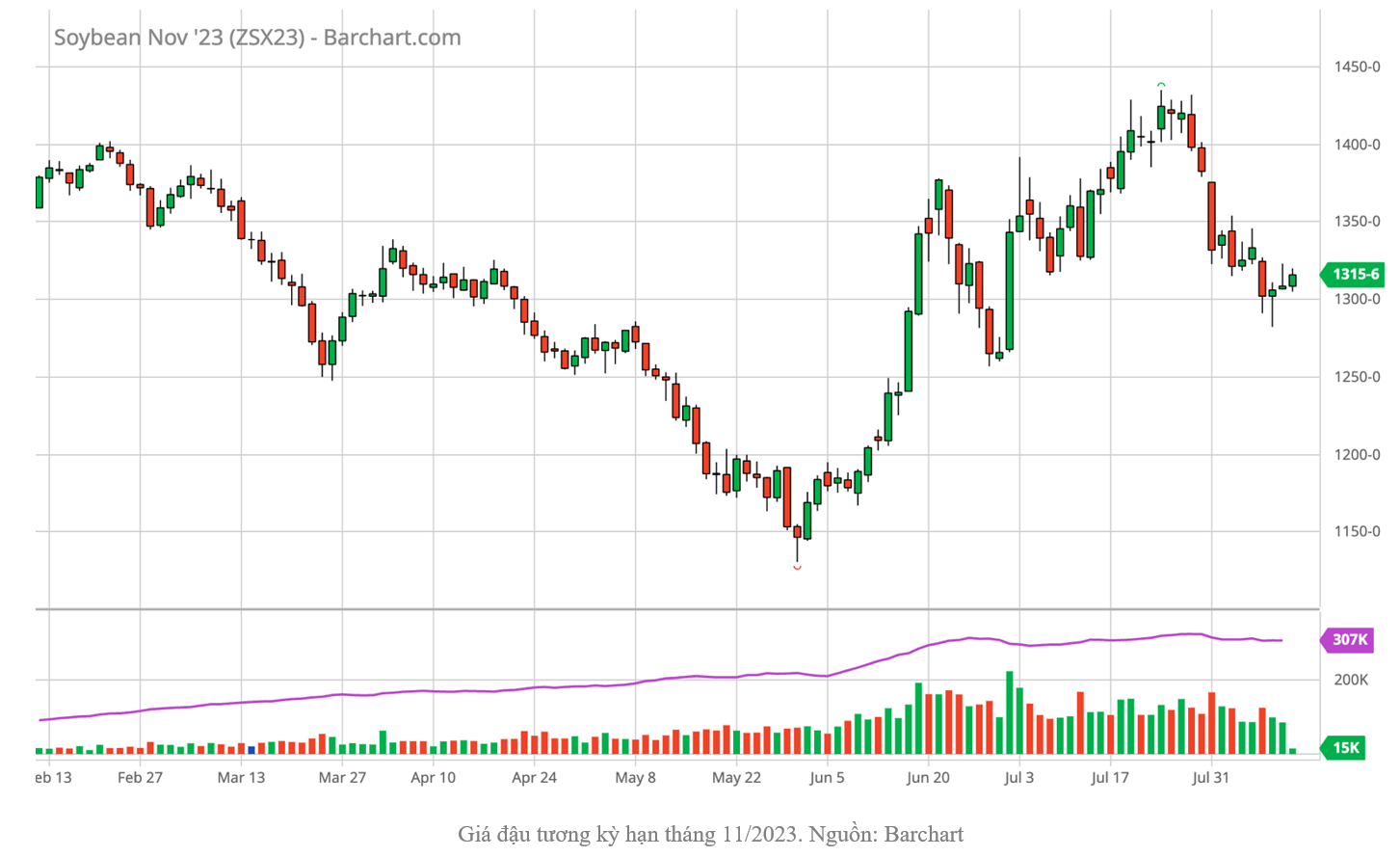Click the Jun 5 date label
The image size is (1400, 857).
[827, 777]
